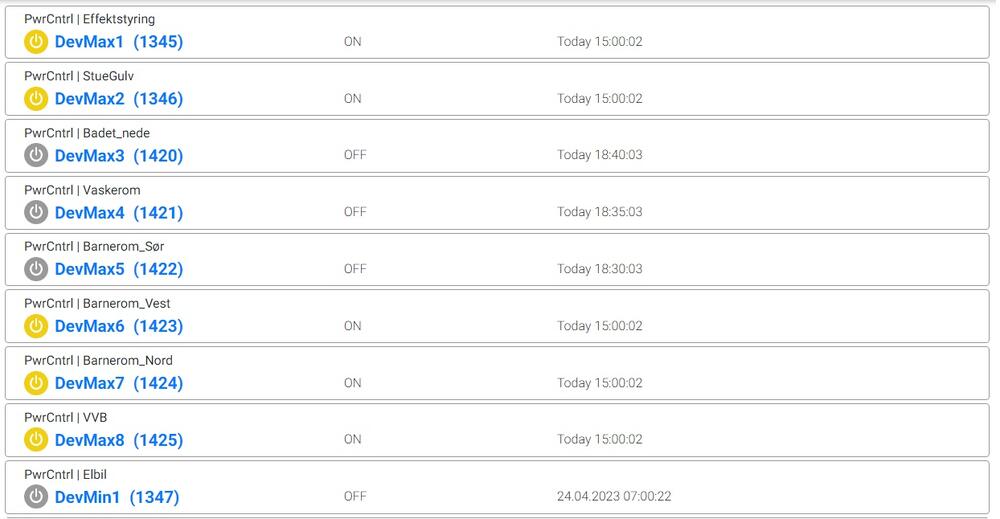This screenshot has height=519, width=1000.
Task: Toggle the DevMax6 power icon
Action: 36,326
